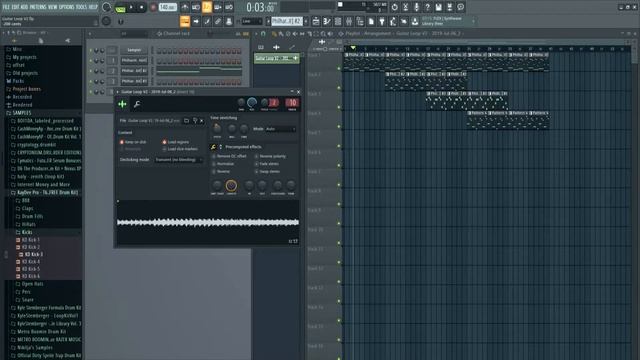The height and width of the screenshot is (360, 640).
Task: Click the stamp icon in second toolbar
Action: [229, 21]
